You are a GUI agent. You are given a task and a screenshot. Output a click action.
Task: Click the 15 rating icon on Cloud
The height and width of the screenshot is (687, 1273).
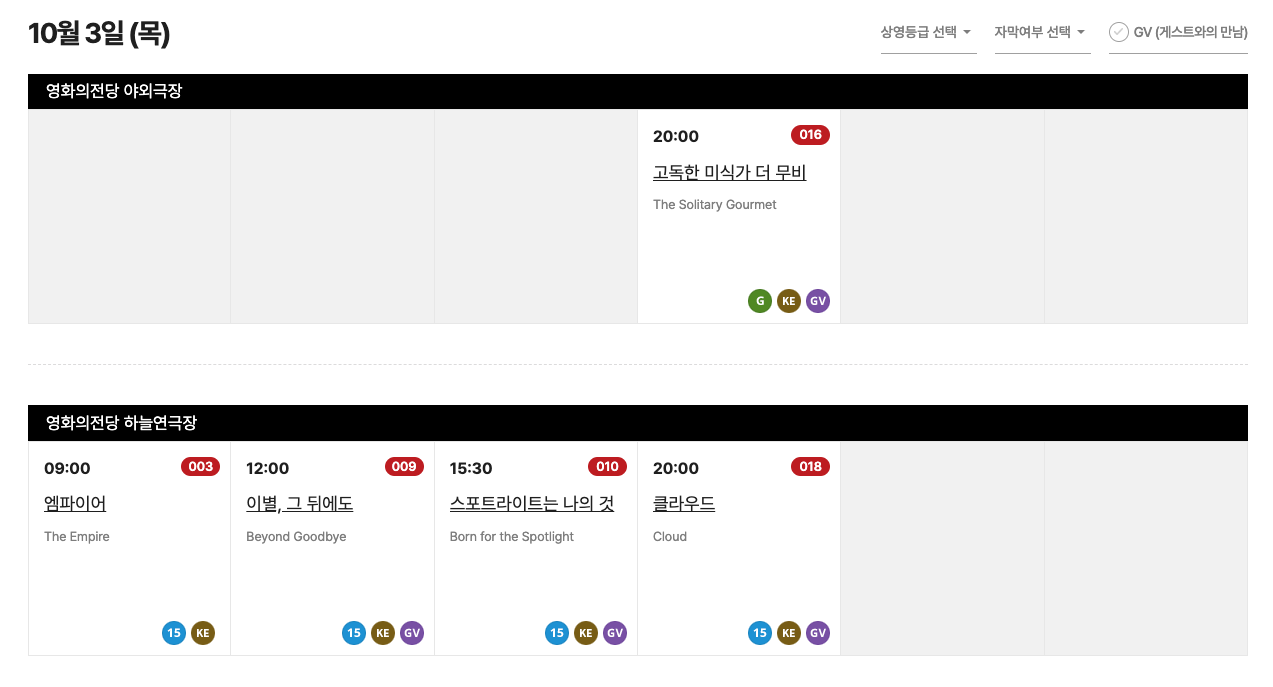pyautogui.click(x=760, y=633)
